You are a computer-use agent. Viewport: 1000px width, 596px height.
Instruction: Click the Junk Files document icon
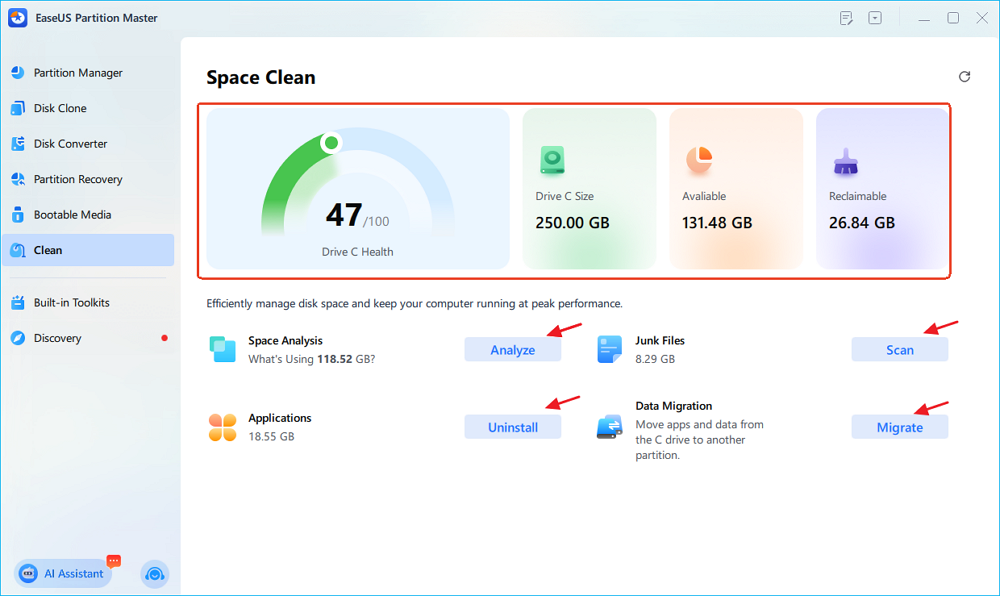click(609, 349)
